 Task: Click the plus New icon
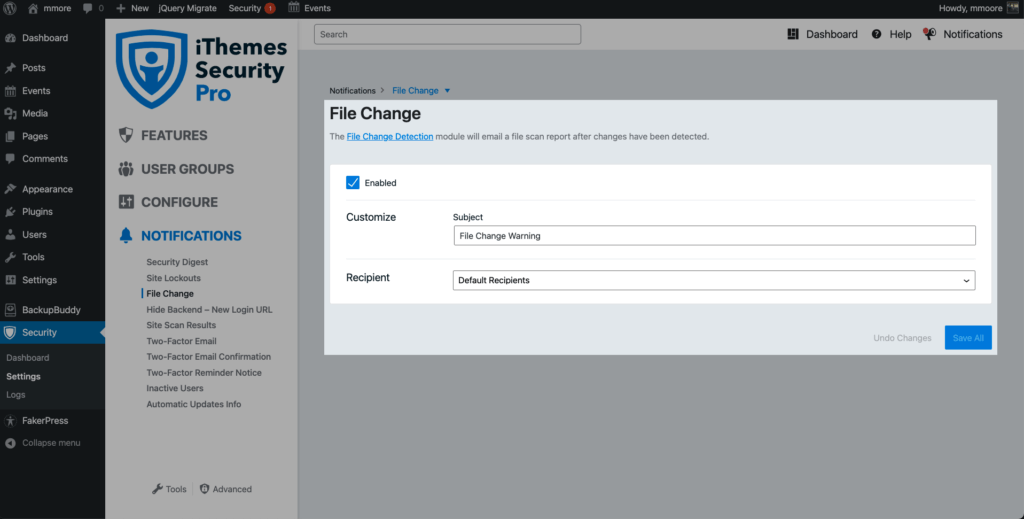(120, 8)
